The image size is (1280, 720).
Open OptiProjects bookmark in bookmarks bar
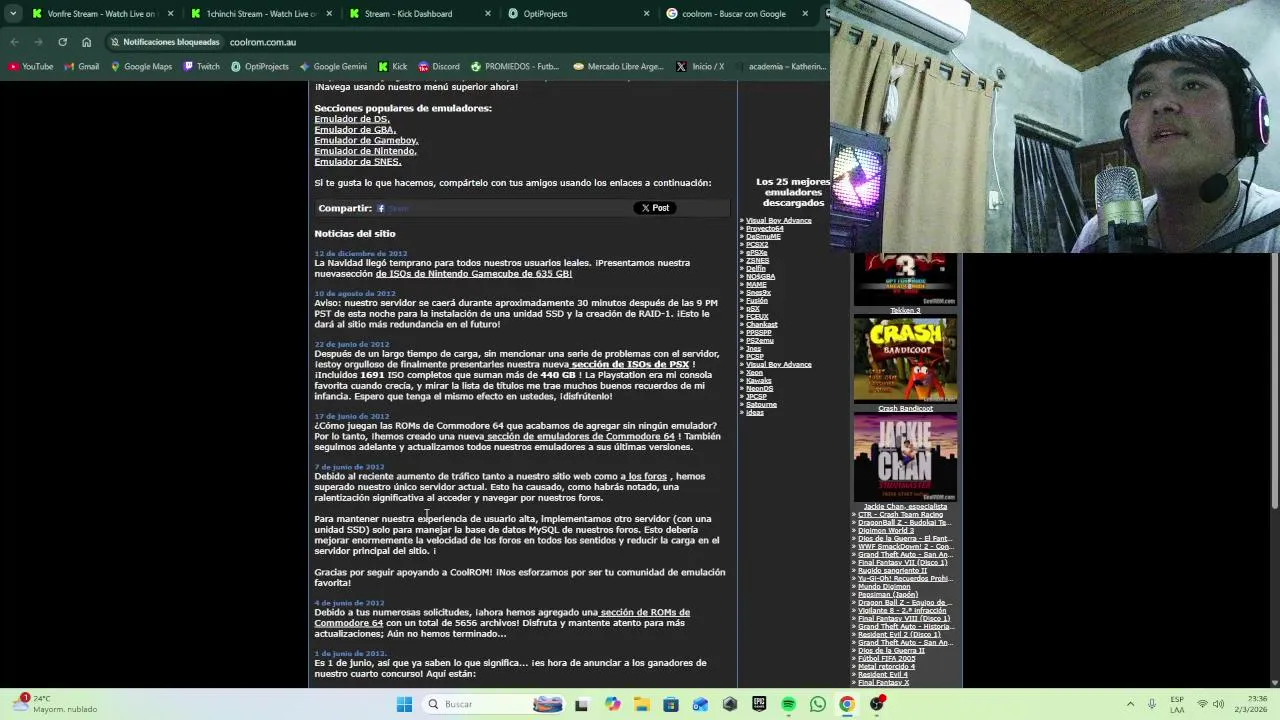click(x=260, y=67)
